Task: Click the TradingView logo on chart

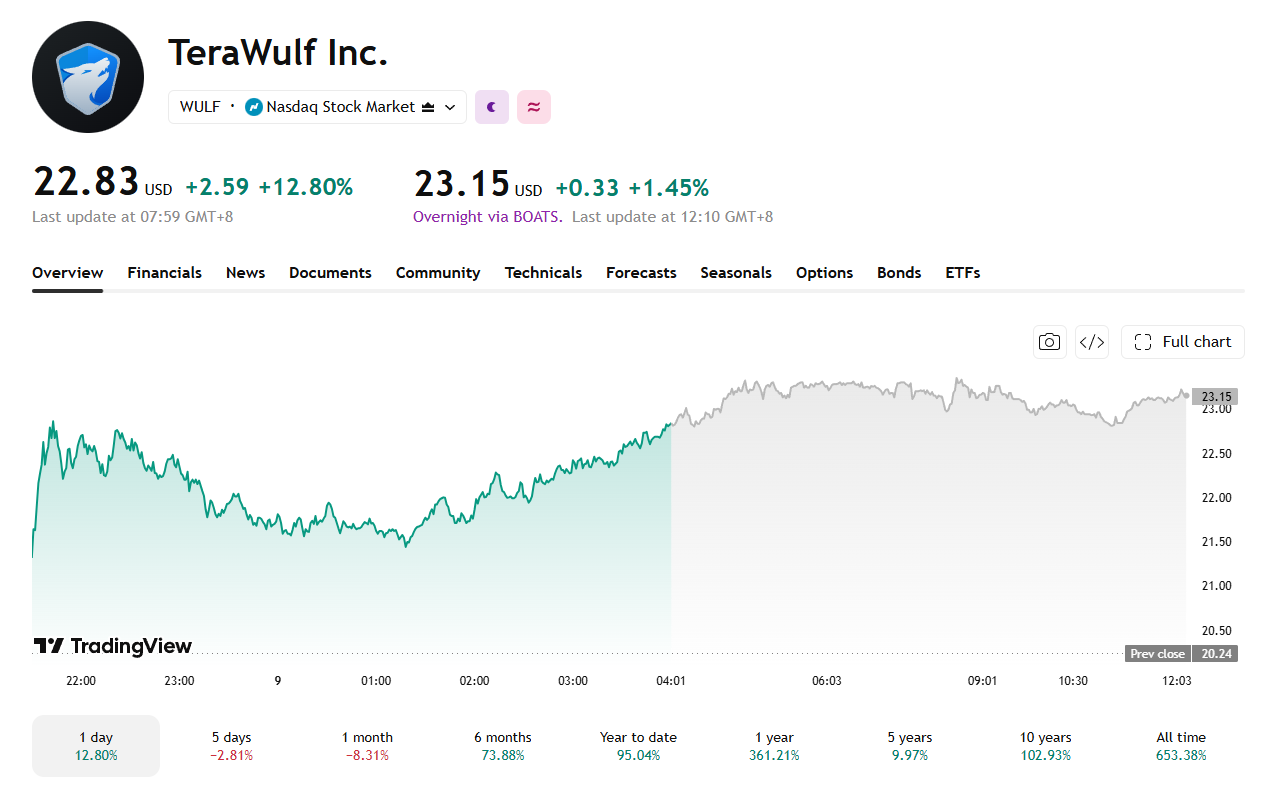Action: (112, 646)
